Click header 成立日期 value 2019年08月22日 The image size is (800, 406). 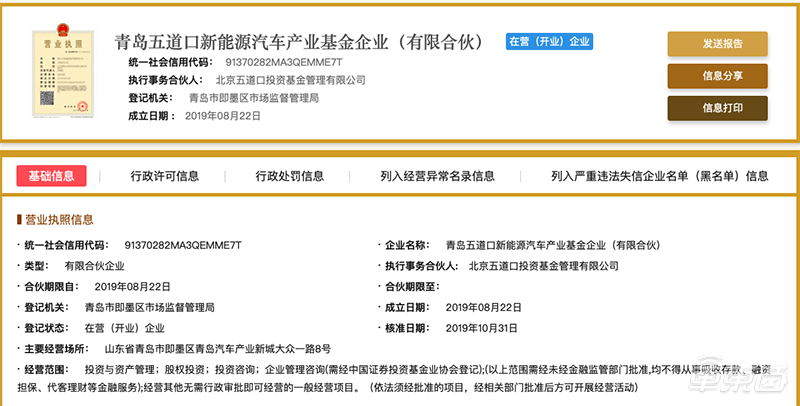(x=222, y=116)
